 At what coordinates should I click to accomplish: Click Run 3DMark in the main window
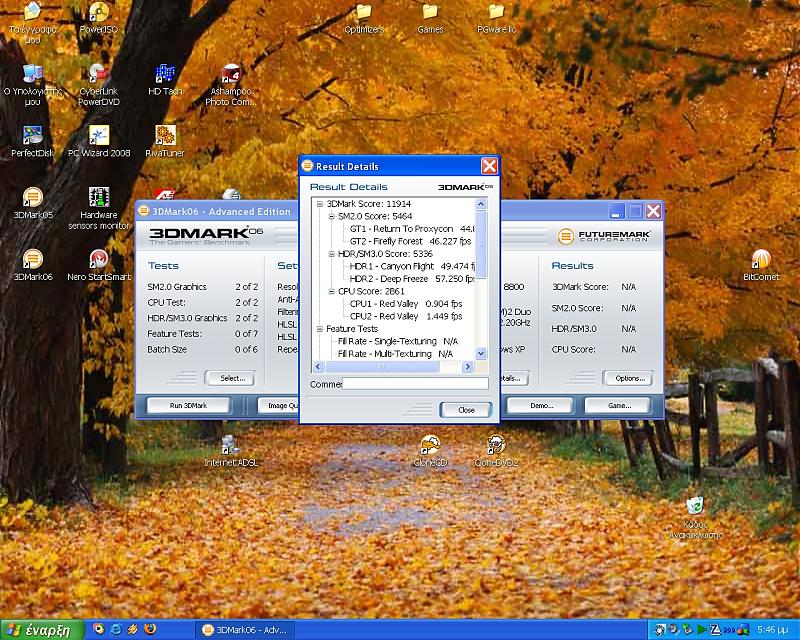click(x=188, y=406)
